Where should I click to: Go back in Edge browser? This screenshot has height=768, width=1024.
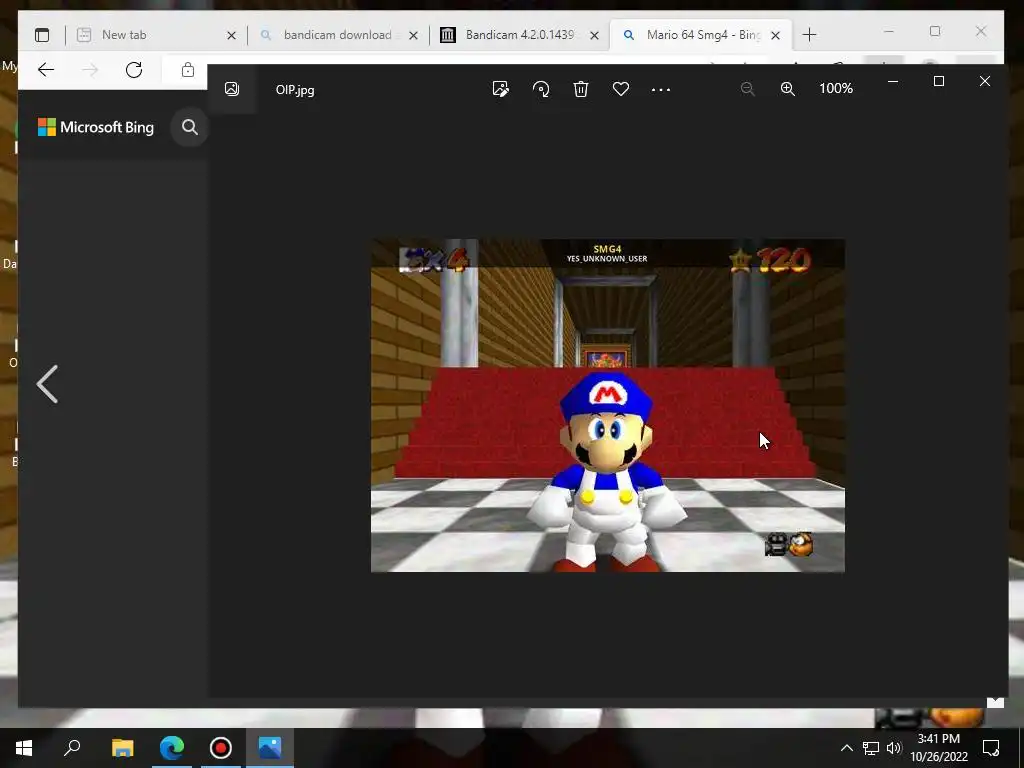(46, 70)
